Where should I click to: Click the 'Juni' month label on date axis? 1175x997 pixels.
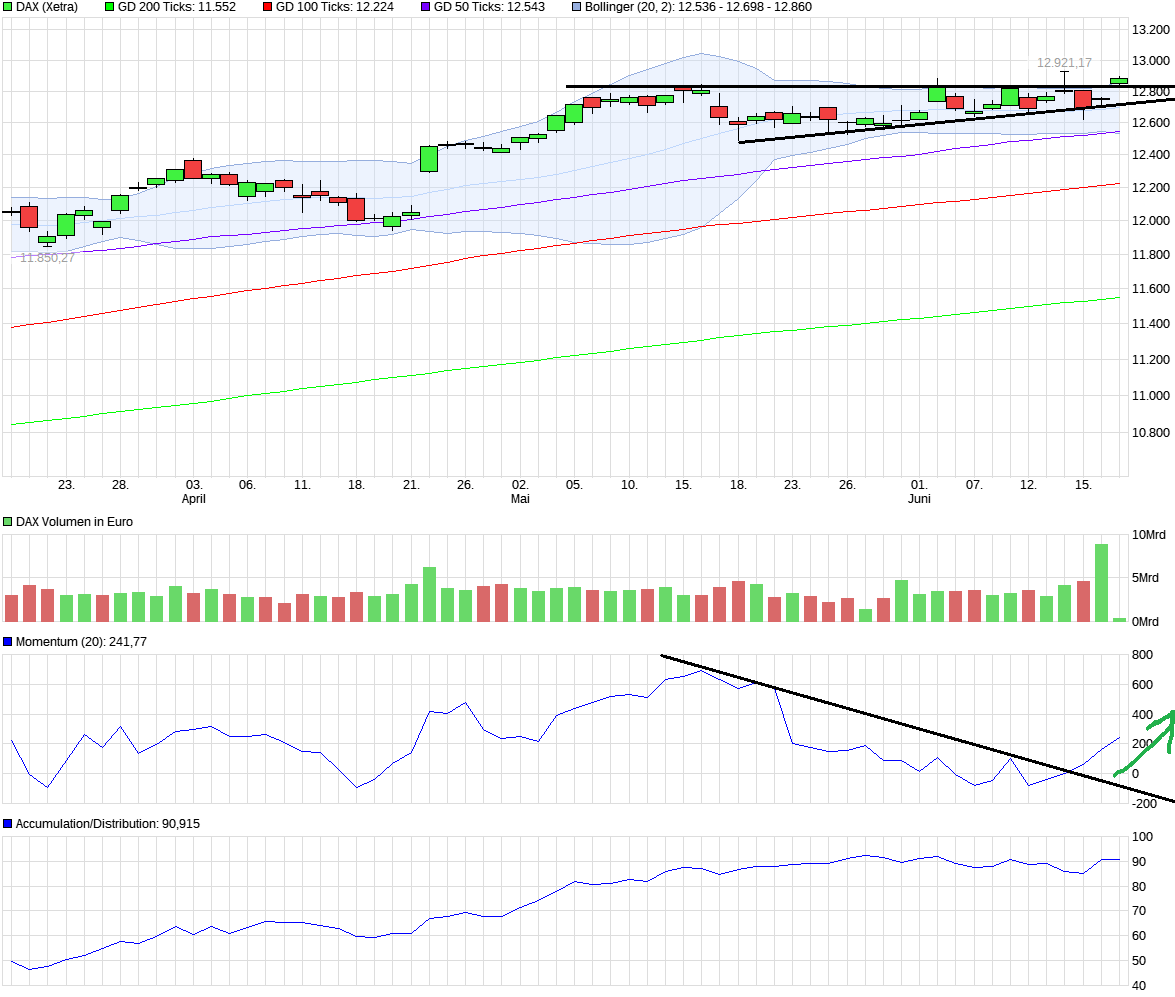(919, 498)
